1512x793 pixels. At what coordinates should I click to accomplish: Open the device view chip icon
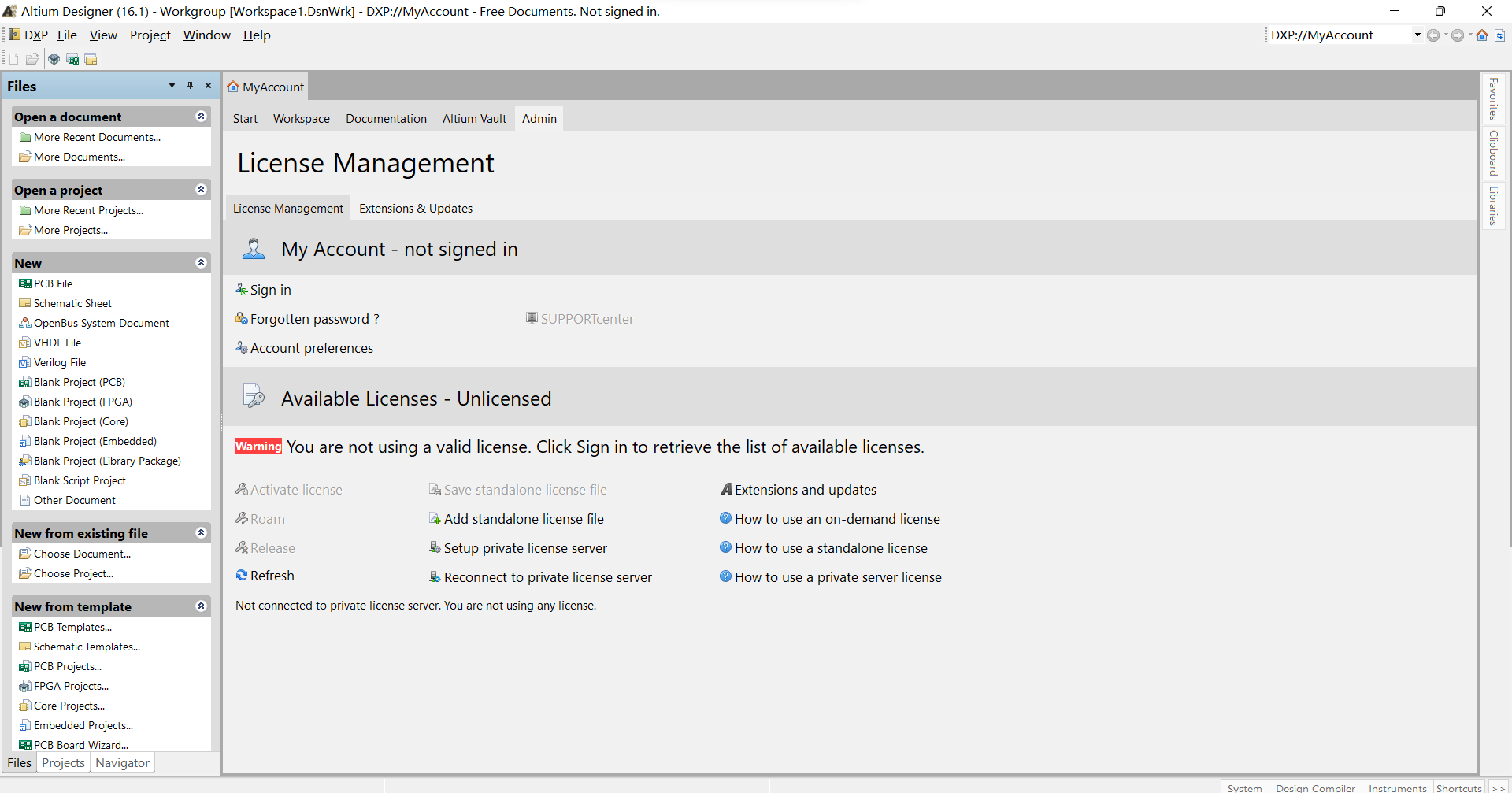pyautogui.click(x=54, y=59)
